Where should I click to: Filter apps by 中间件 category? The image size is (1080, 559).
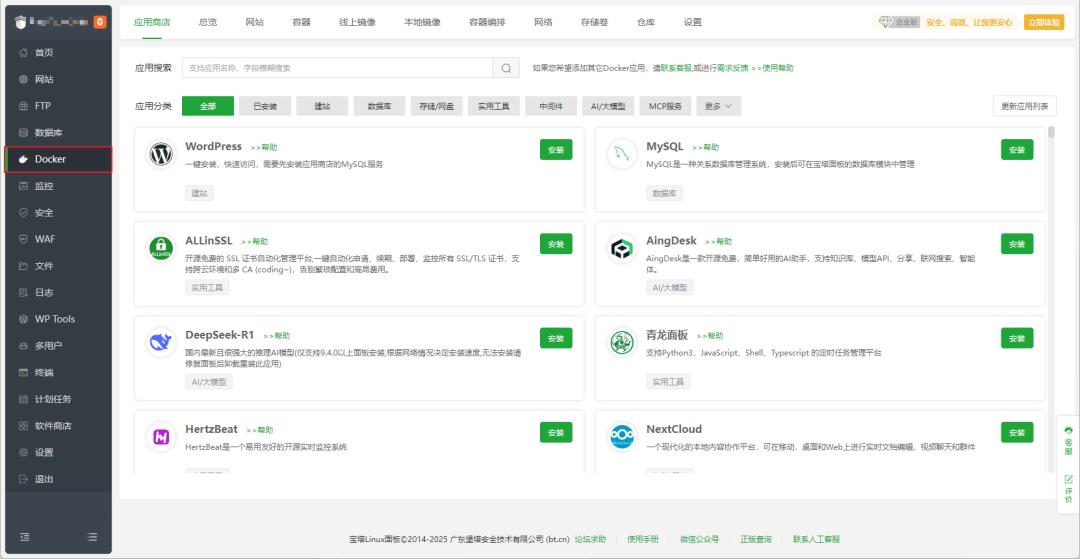pos(551,106)
